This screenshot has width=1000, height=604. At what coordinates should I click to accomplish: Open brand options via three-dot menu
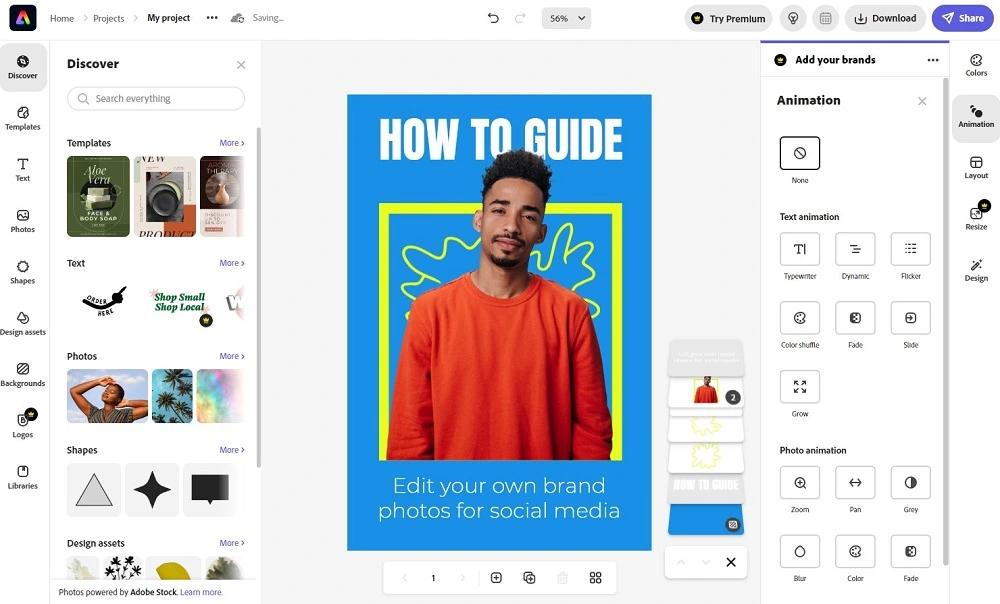933,59
